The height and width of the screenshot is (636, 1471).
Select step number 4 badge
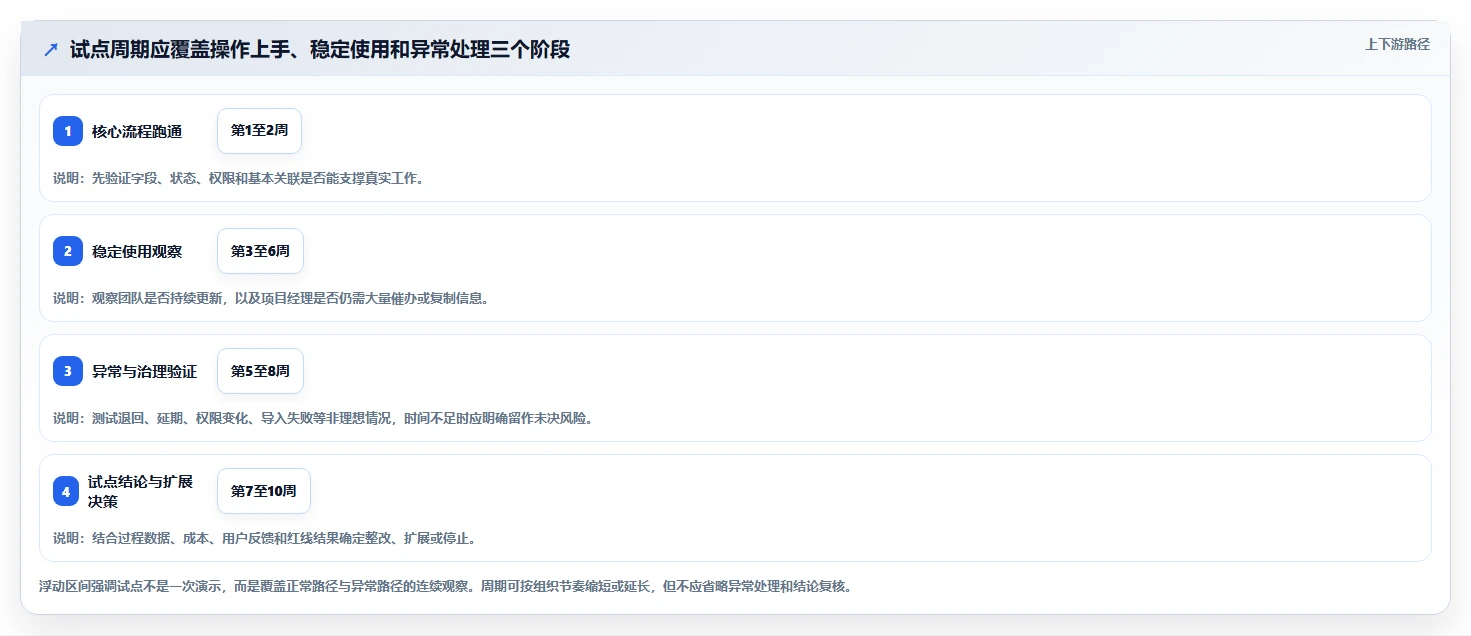(66, 491)
